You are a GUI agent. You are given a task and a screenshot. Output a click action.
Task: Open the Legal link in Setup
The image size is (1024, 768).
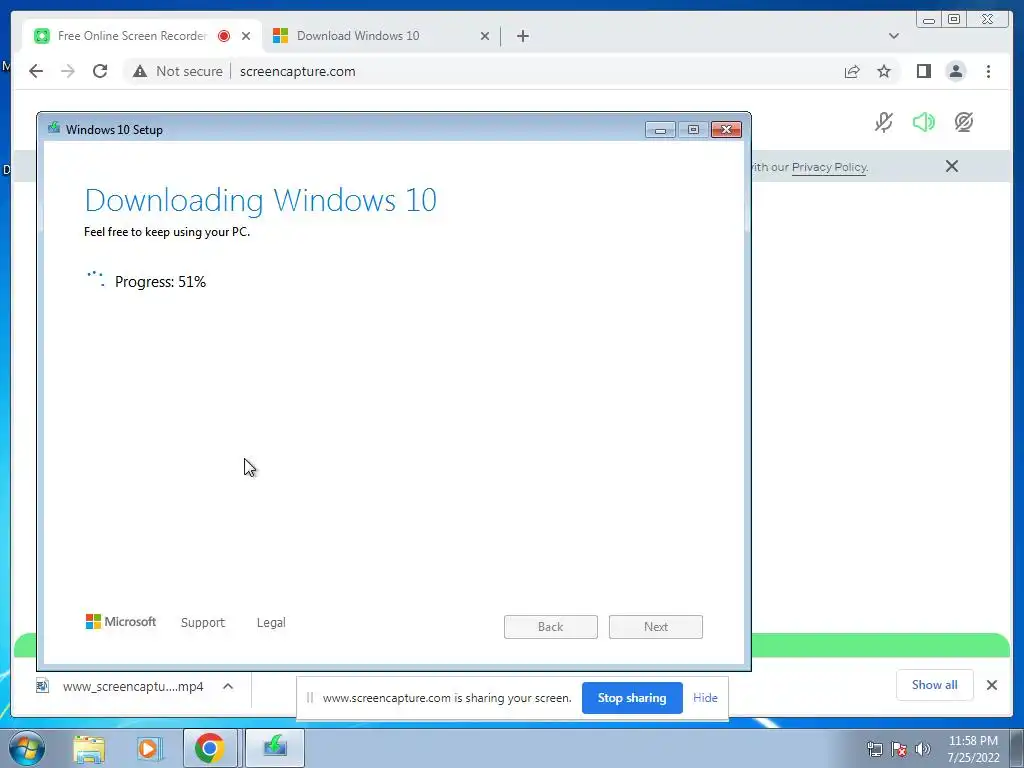pos(271,622)
